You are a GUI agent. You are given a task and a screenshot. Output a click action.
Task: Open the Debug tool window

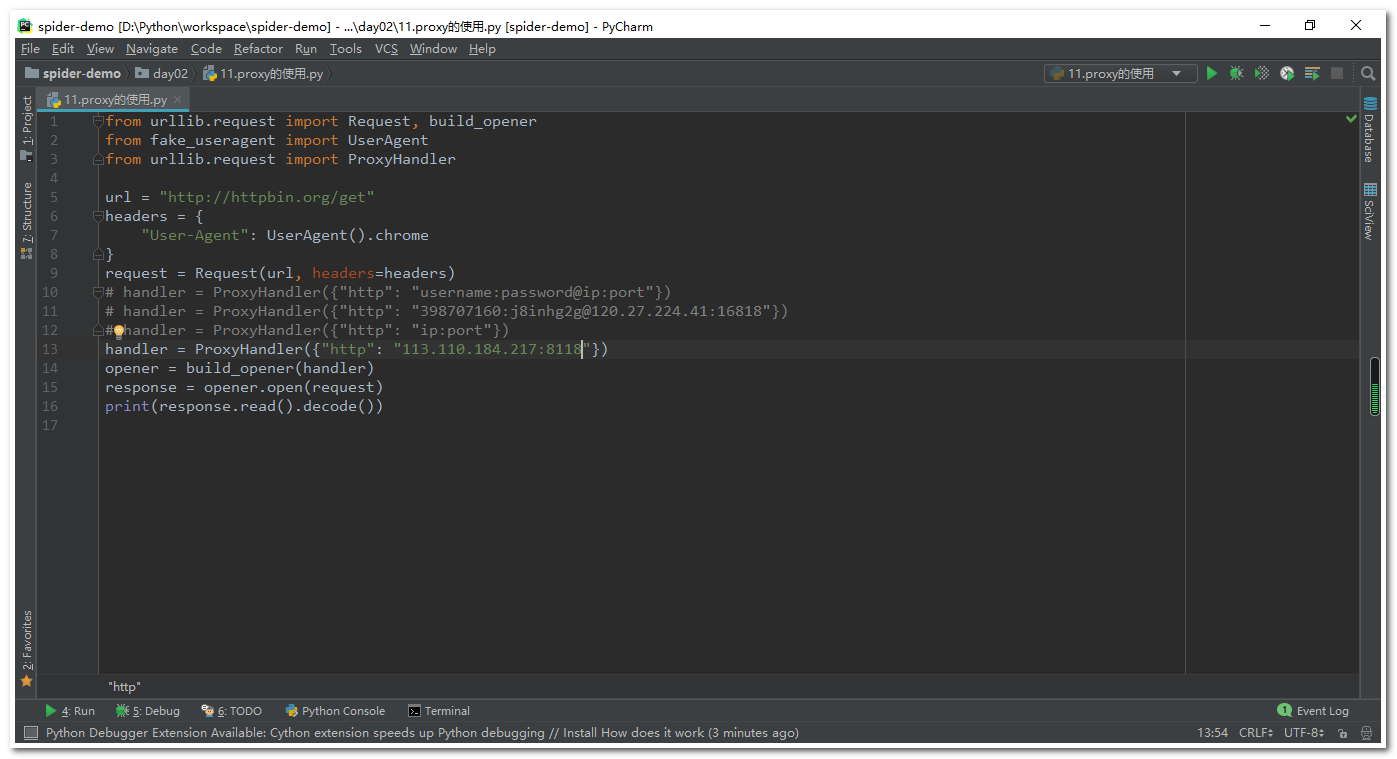click(148, 711)
